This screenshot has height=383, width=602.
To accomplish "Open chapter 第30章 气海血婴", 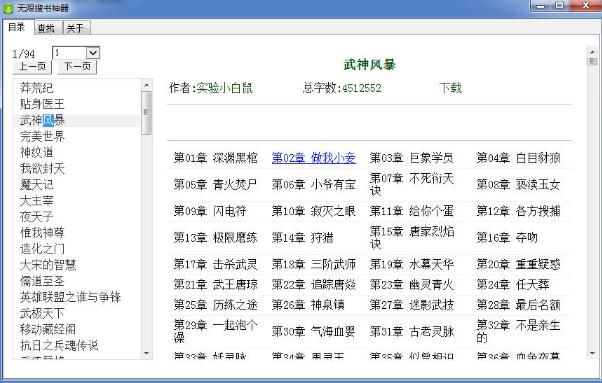I will pos(314,331).
